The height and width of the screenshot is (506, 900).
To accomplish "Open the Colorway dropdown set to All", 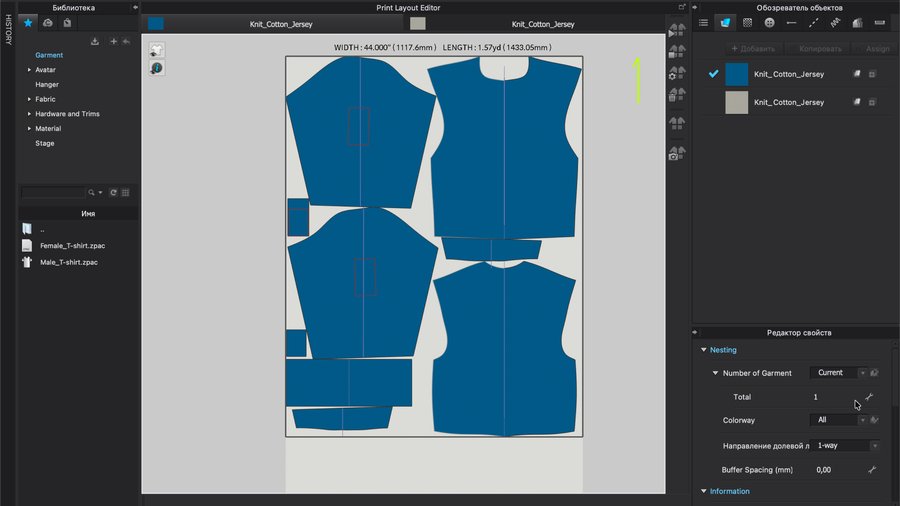I will pos(838,420).
